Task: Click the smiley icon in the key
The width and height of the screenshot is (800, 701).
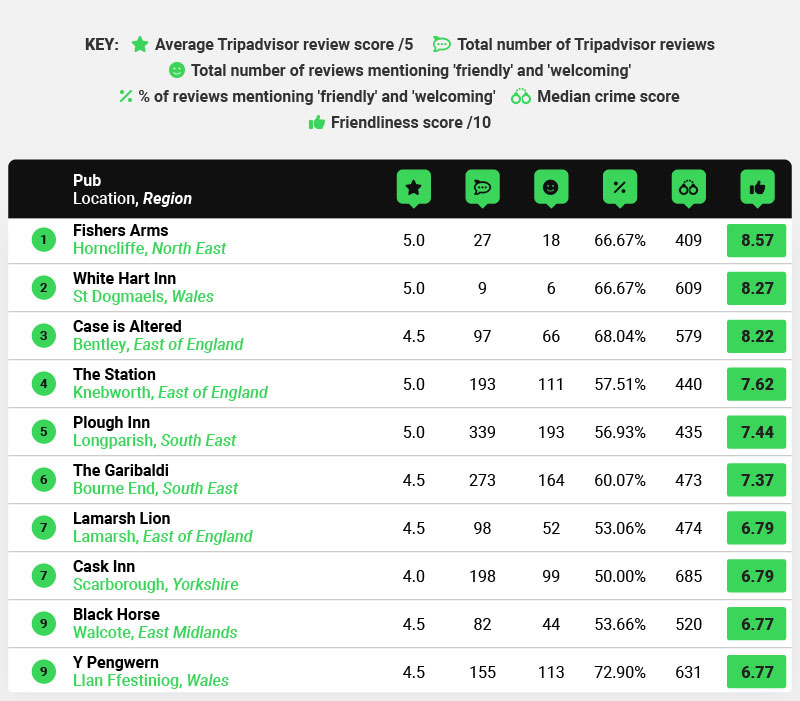Action: (177, 70)
